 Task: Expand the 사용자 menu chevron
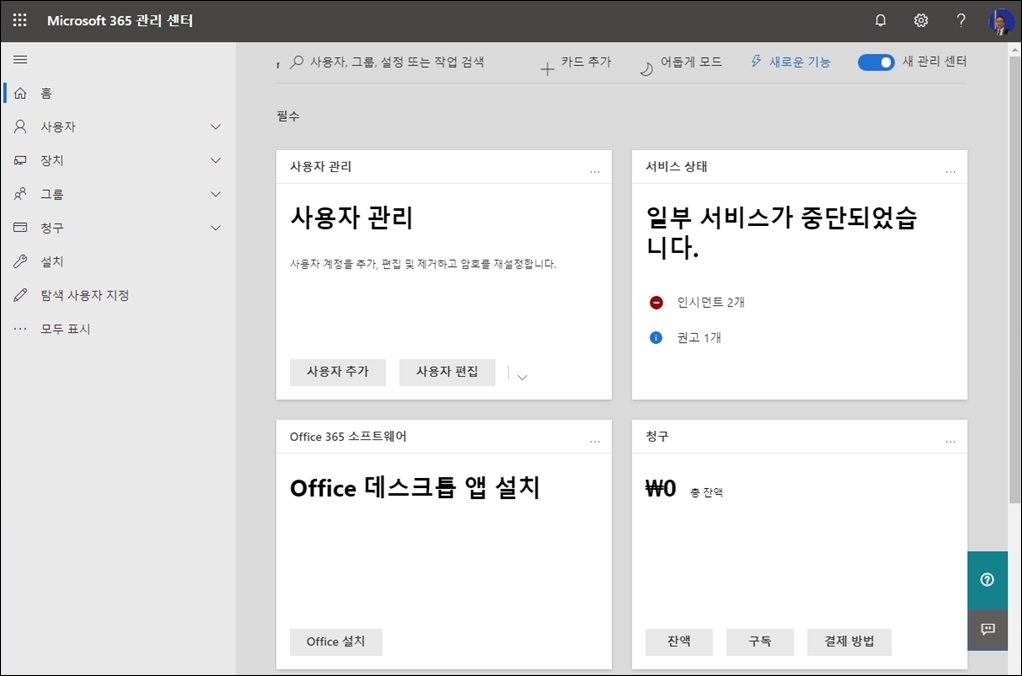point(216,126)
